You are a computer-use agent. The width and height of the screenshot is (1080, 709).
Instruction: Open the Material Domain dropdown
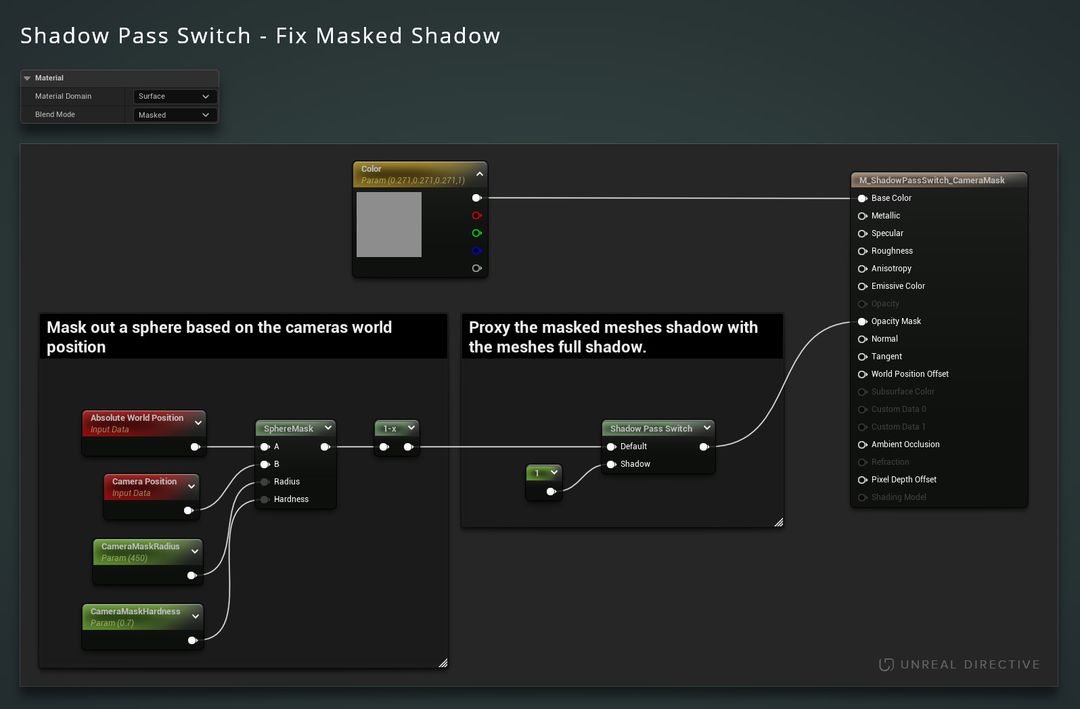click(175, 96)
